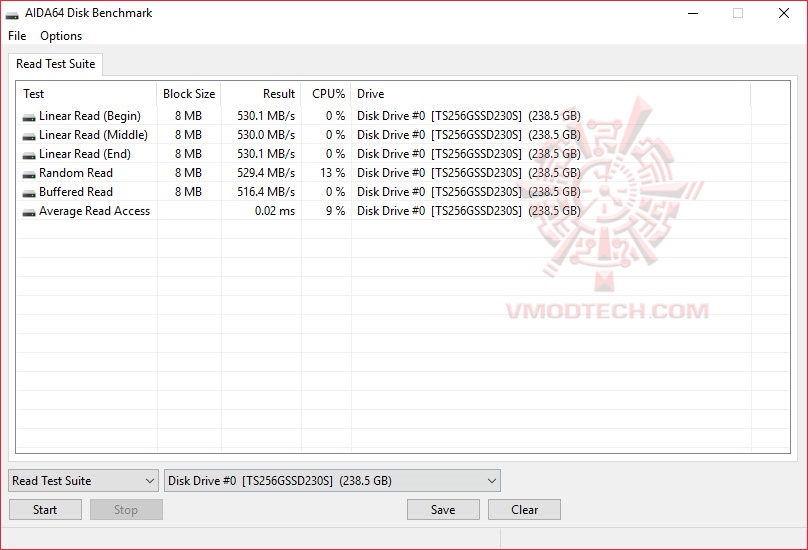Image resolution: width=808 pixels, height=550 pixels.
Task: Click the 529.4 MB/s result value
Action: tap(266, 173)
